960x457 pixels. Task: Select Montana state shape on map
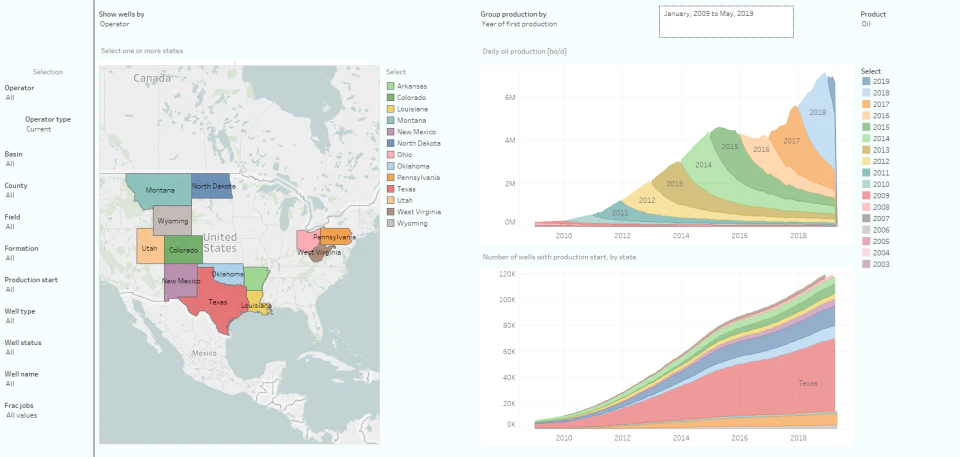click(x=158, y=191)
